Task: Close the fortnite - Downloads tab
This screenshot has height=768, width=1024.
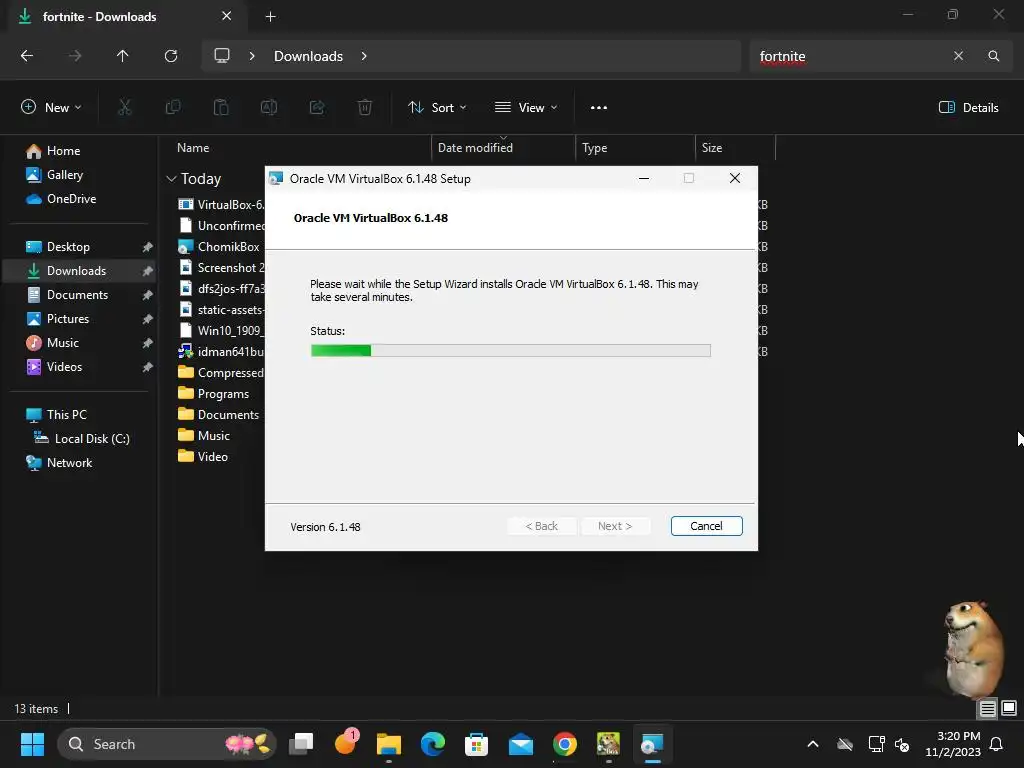Action: [226, 16]
